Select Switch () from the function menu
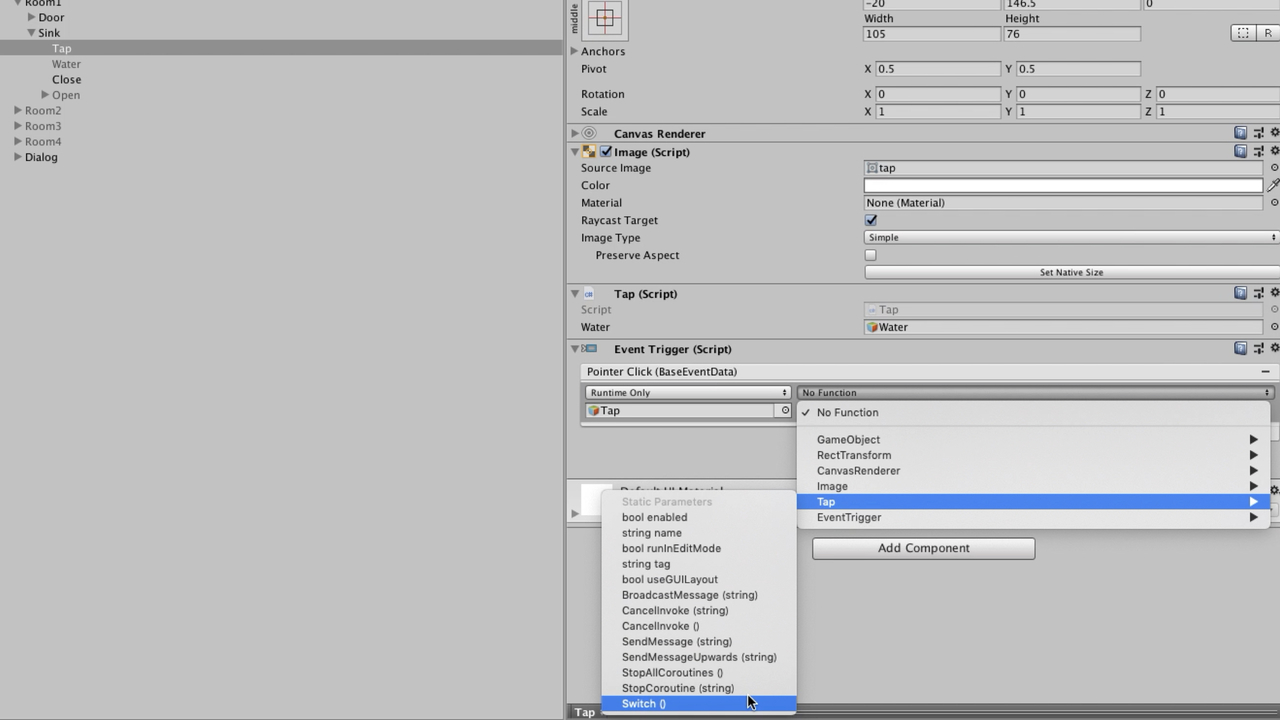Viewport: 1280px width, 720px height. tap(644, 704)
